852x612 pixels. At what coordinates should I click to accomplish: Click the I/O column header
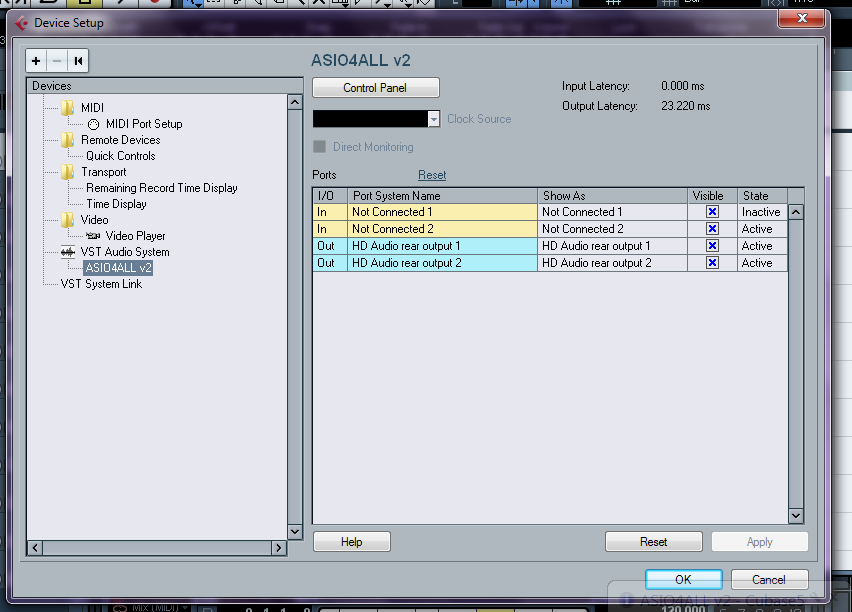pyautogui.click(x=330, y=196)
